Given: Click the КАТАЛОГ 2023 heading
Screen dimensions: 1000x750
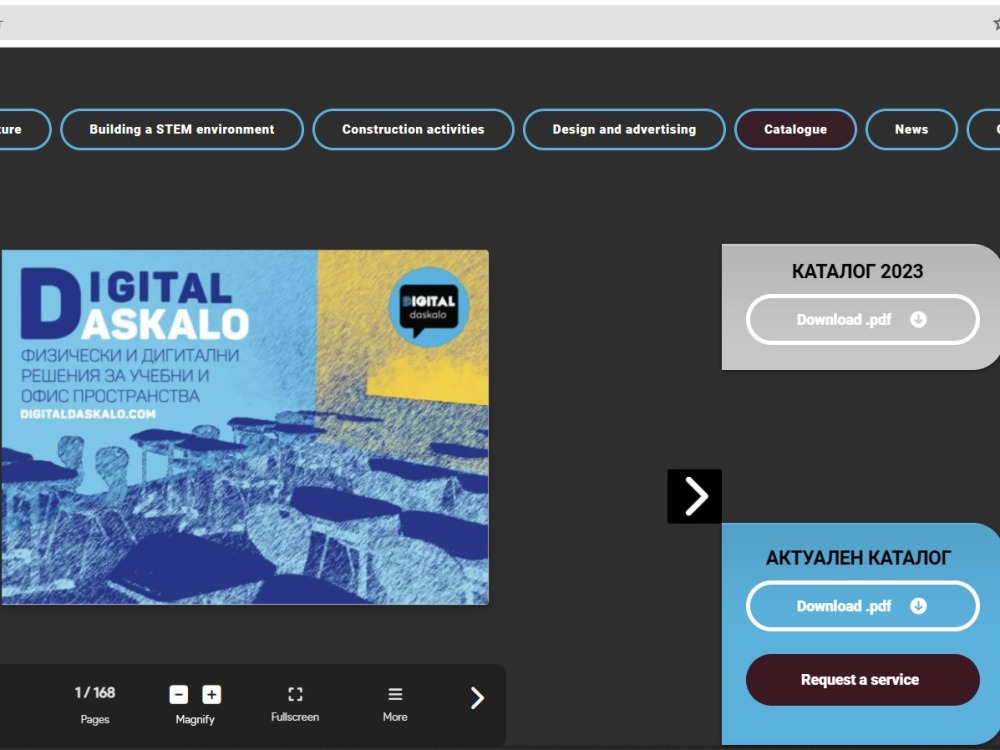Looking at the screenshot, I should click(x=858, y=272).
